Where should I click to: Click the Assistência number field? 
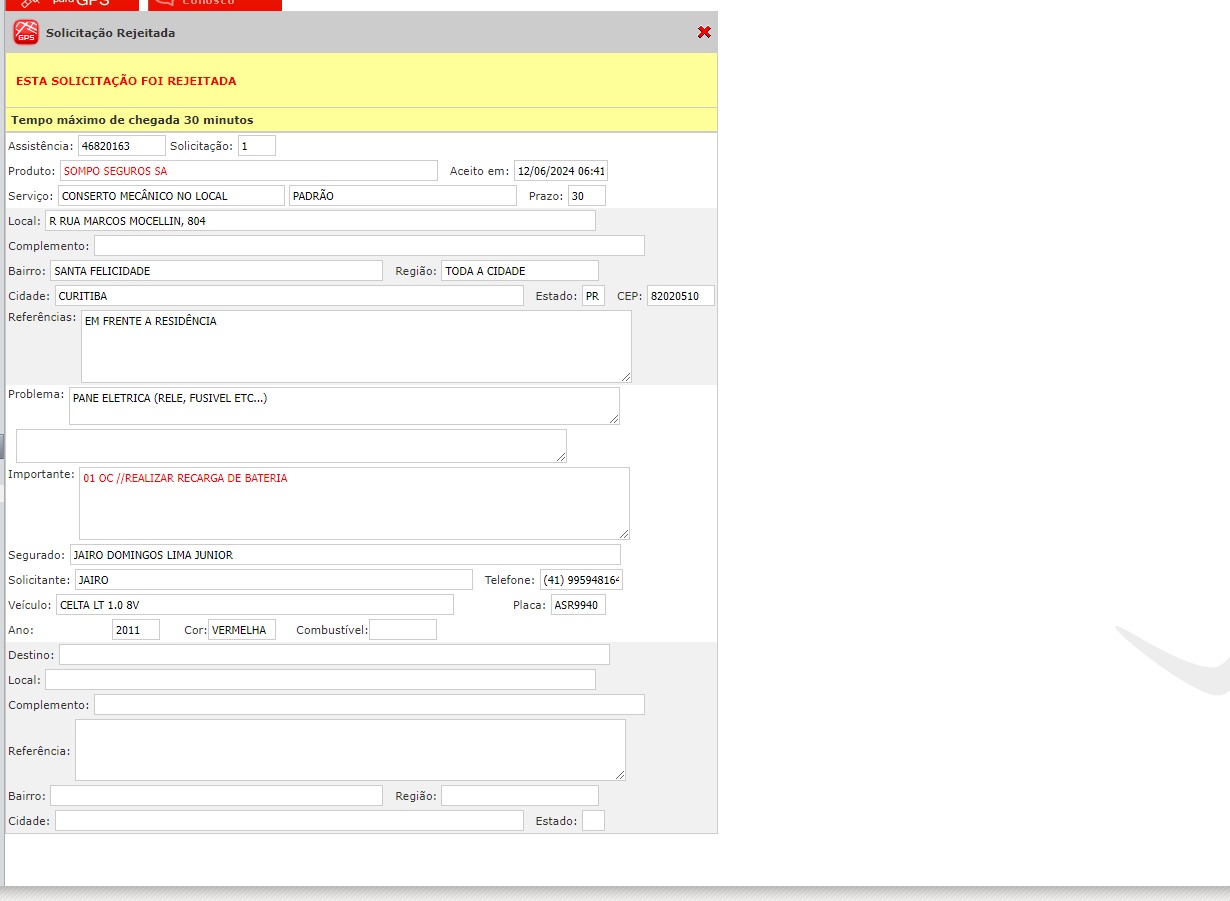pyautogui.click(x=121, y=146)
